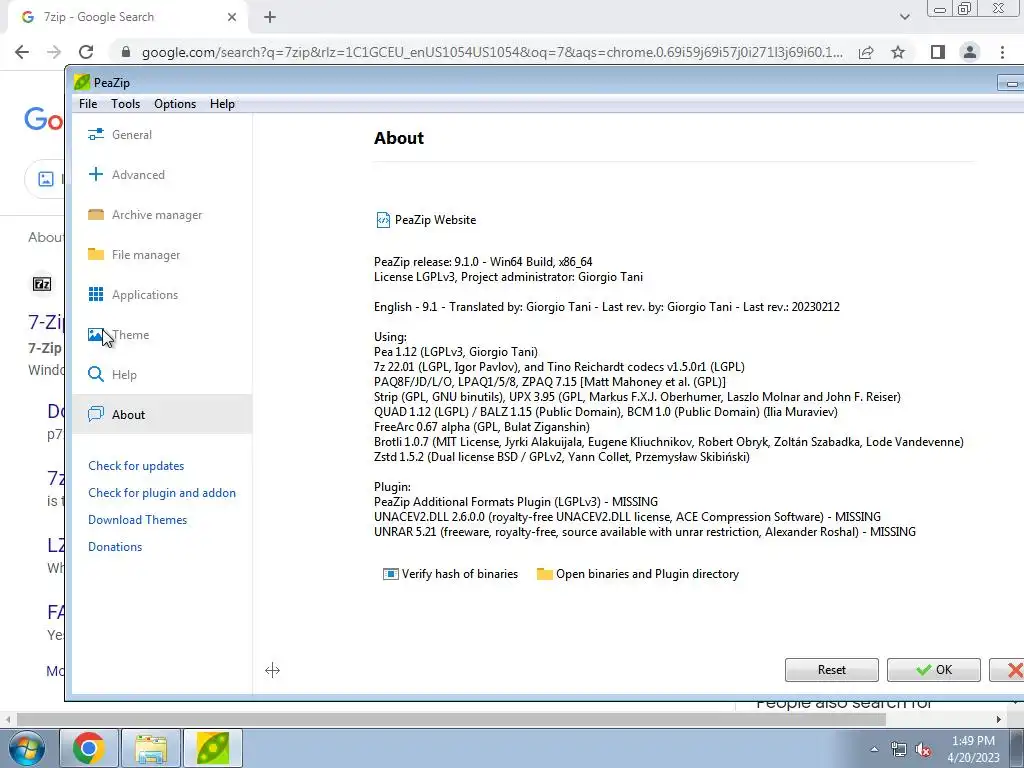Click PeaZip taskbar icon
1024x768 pixels.
coord(213,748)
